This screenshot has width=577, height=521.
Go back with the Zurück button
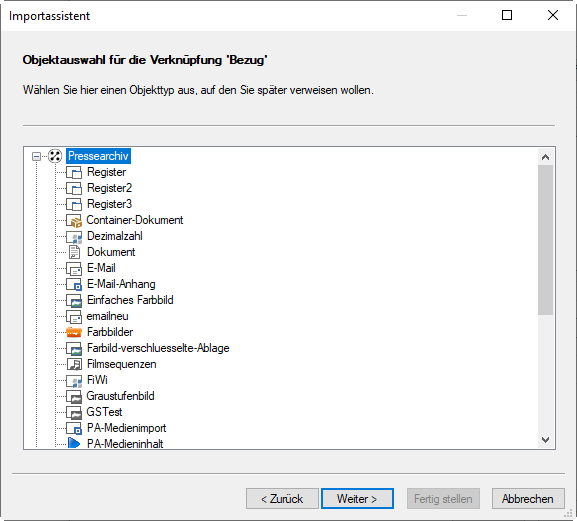pyautogui.click(x=282, y=499)
